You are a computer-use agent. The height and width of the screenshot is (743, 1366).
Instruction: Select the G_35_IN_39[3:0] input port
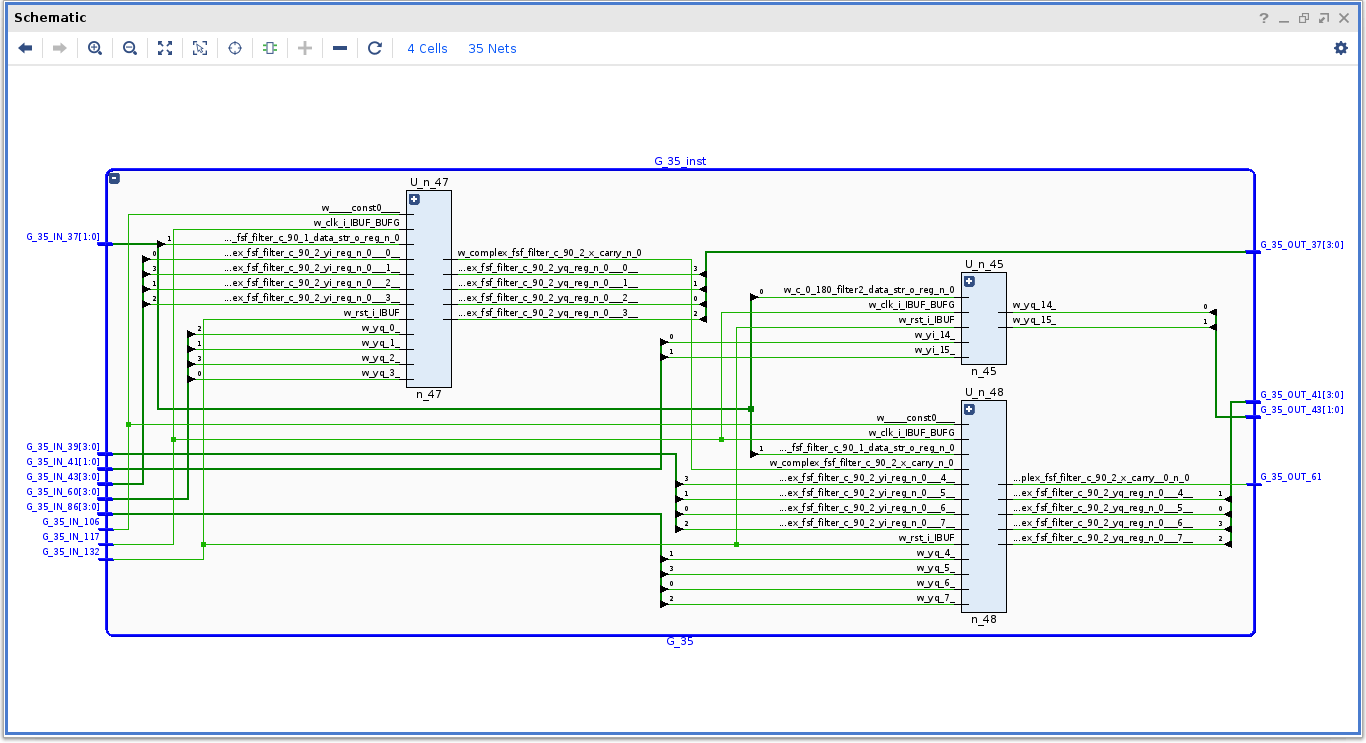62,447
